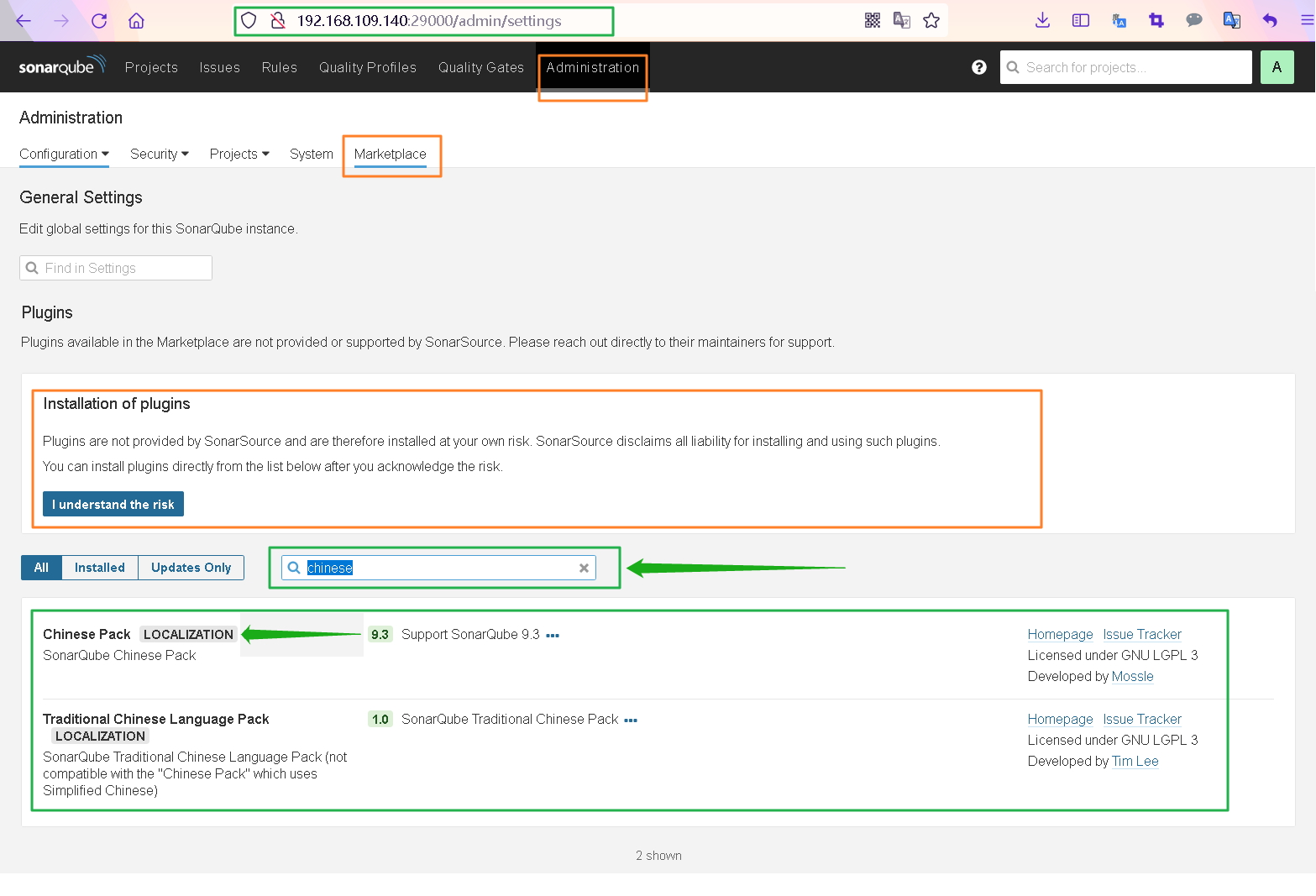The image size is (1316, 896).
Task: Open Quality Profiles in top navigation
Action: tap(368, 67)
